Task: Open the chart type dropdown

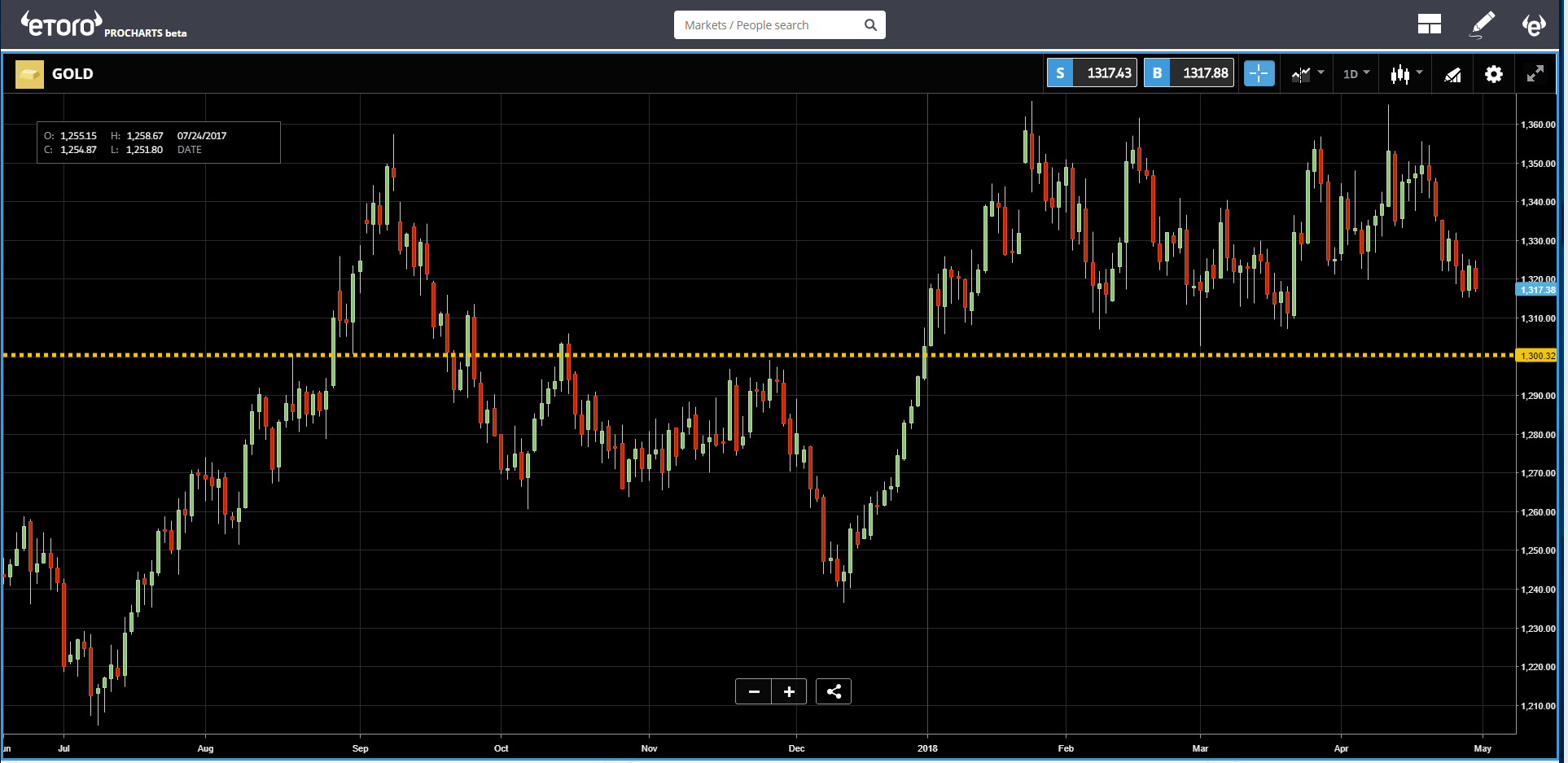Action: pyautogui.click(x=1307, y=73)
